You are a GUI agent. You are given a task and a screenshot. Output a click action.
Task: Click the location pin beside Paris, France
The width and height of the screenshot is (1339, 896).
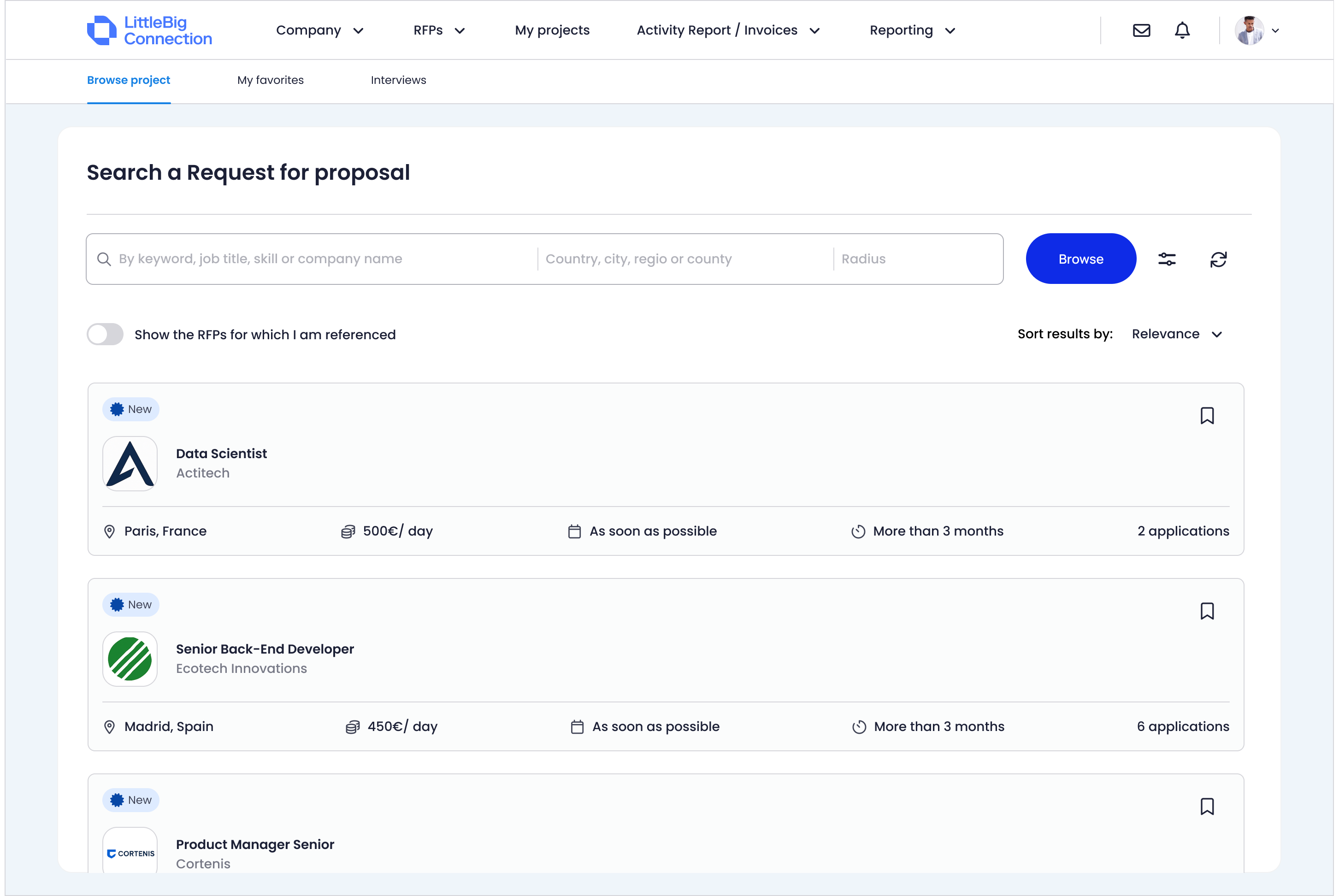pyautogui.click(x=109, y=531)
